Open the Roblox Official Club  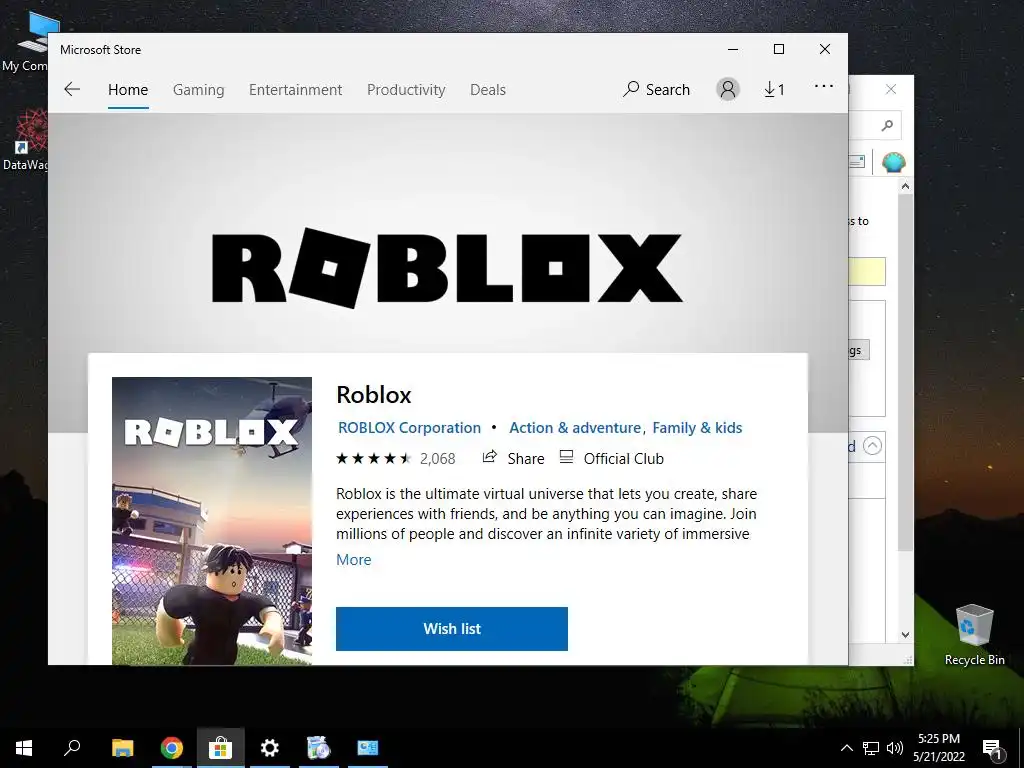[x=612, y=458]
